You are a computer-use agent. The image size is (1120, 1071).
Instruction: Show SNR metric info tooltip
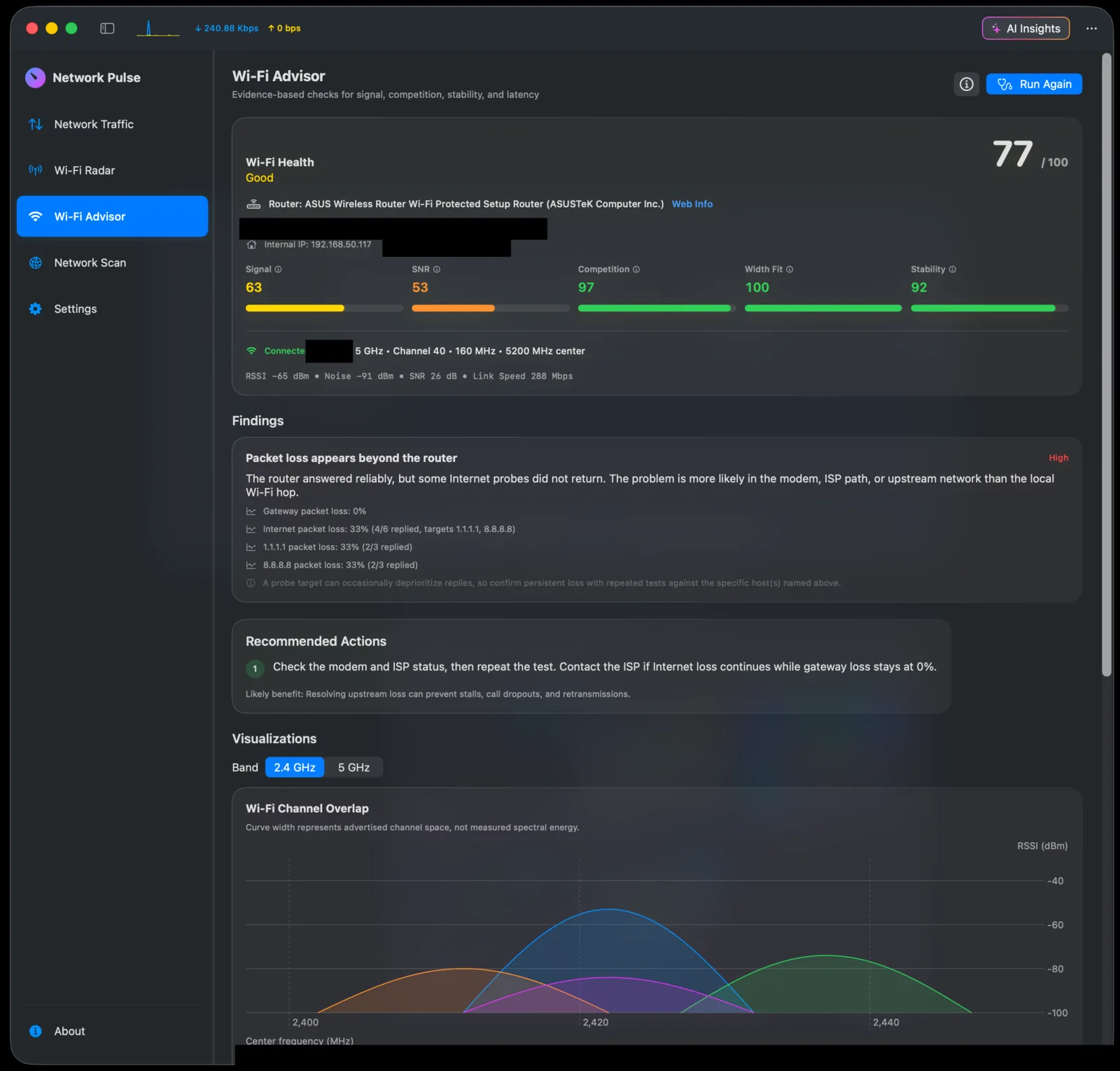pos(437,269)
